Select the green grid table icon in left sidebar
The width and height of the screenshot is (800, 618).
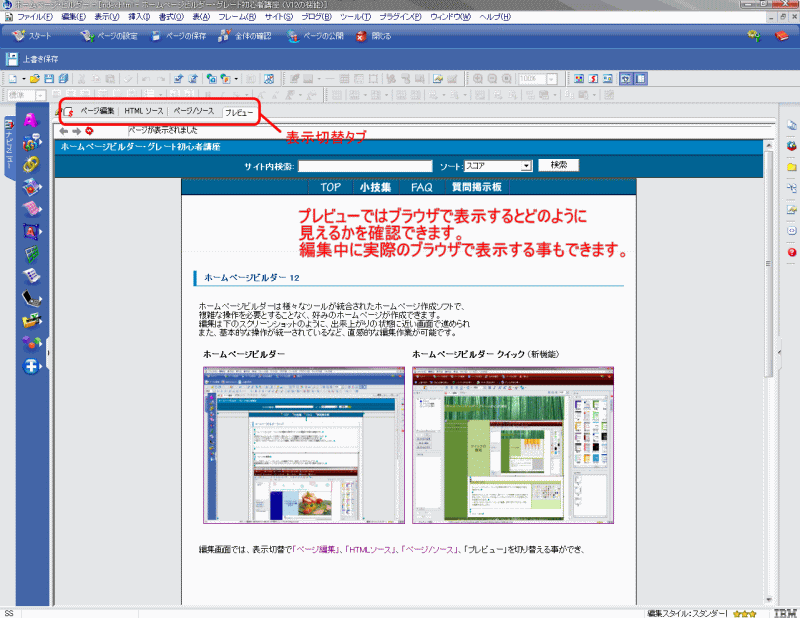point(31,254)
